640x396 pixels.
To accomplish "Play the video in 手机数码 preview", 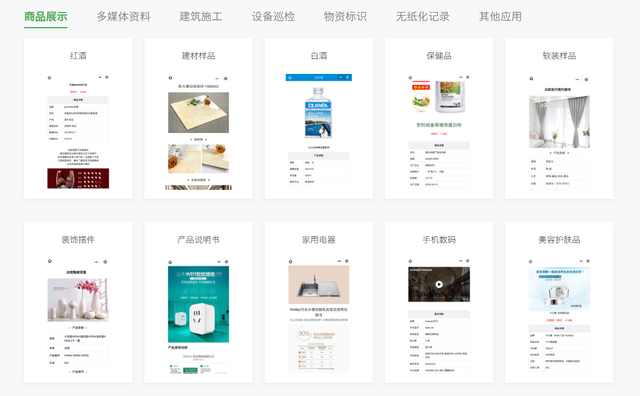I will click(439, 285).
